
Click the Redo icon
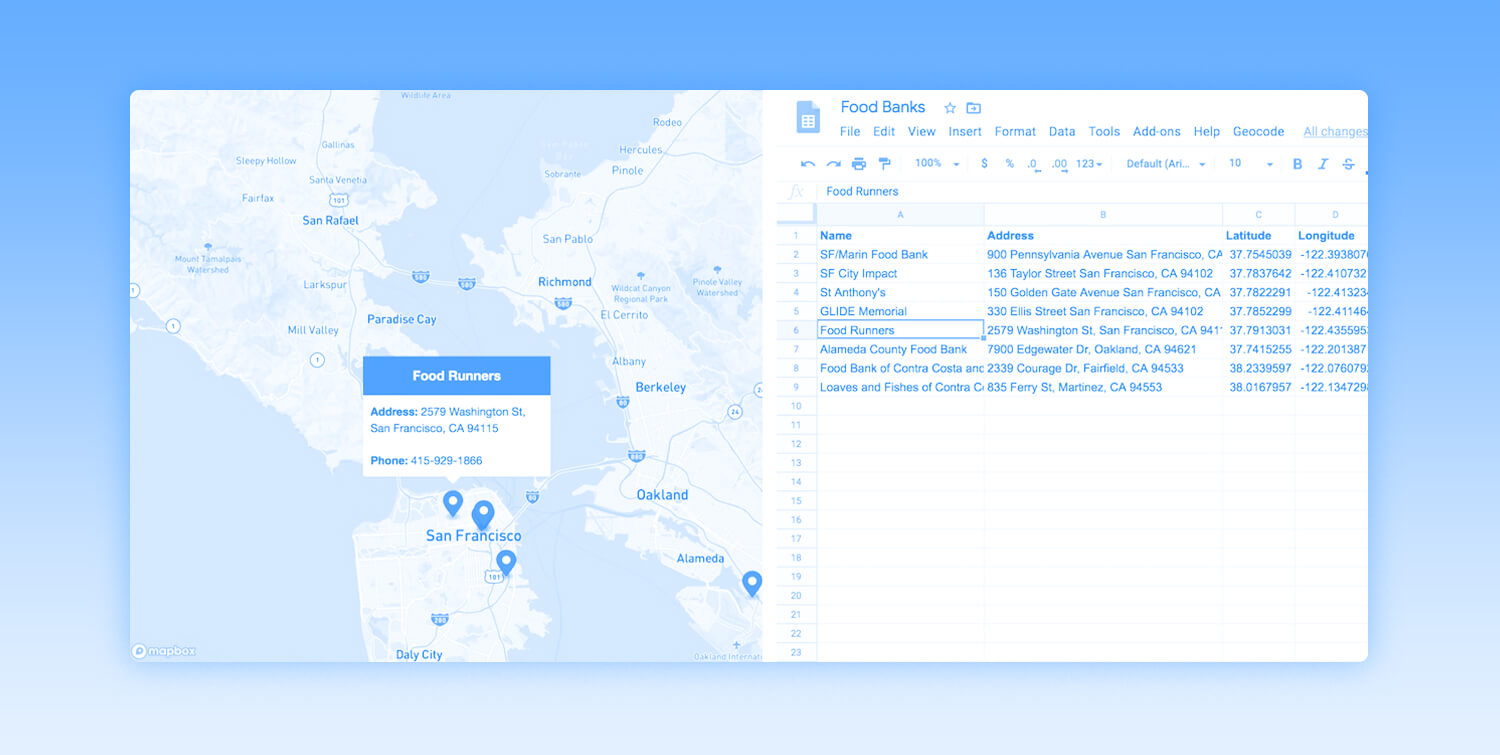pos(833,162)
